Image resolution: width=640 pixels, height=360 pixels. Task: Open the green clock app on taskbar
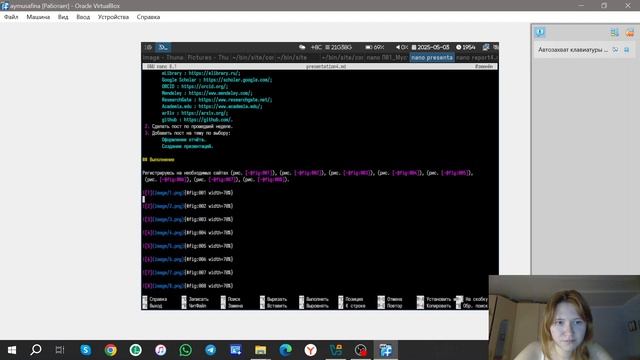tap(136, 350)
